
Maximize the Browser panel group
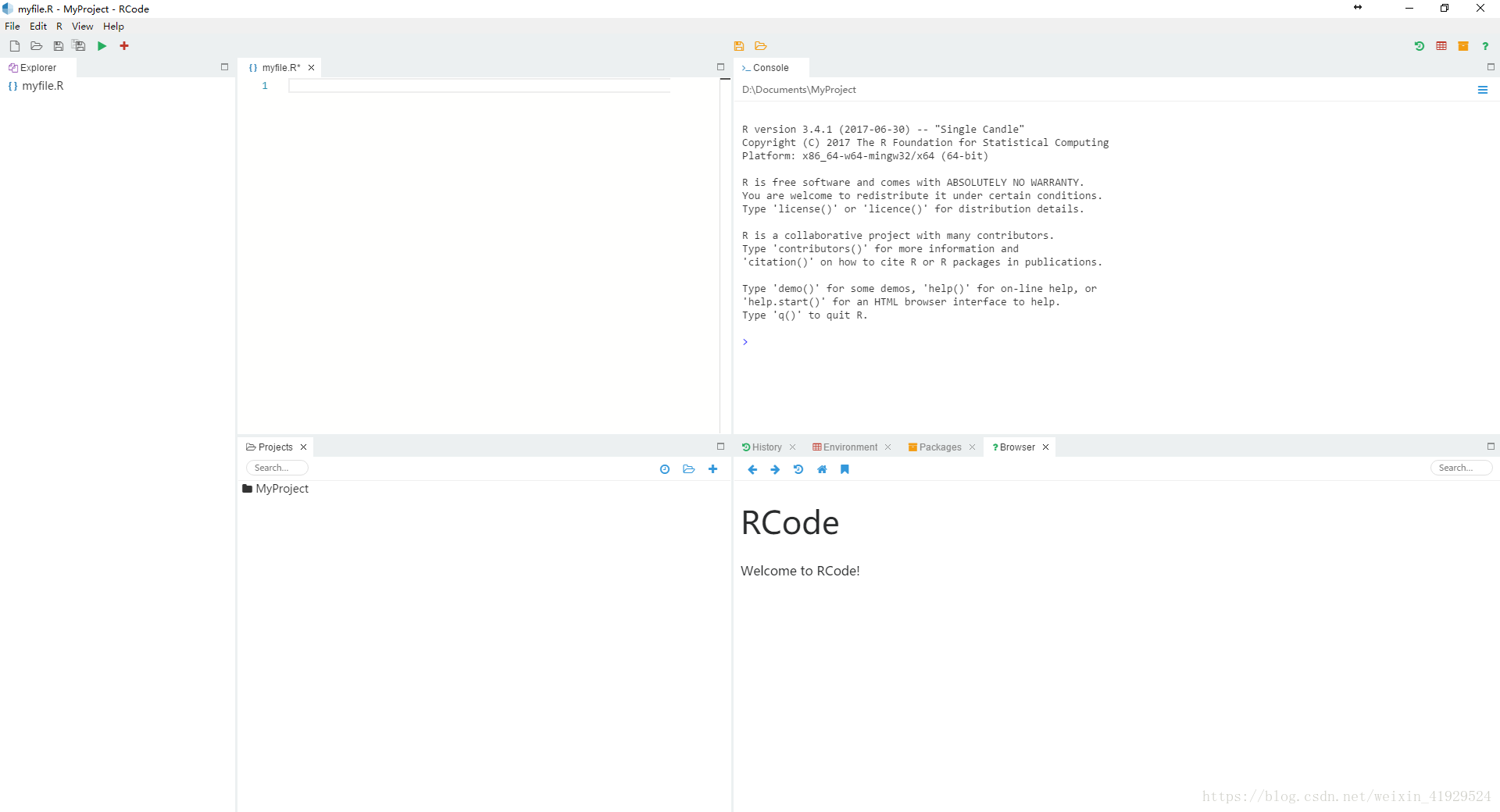1491,447
